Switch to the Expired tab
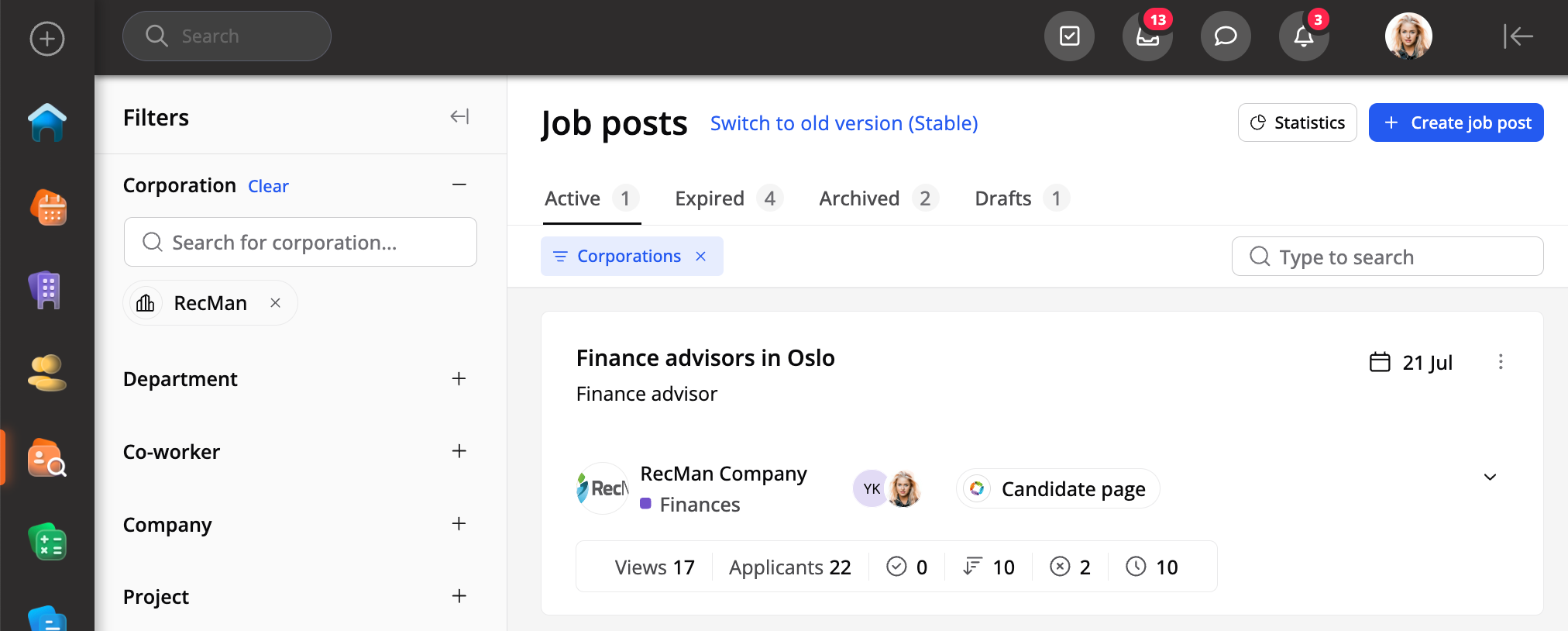Viewport: 1568px width, 631px height. 729,198
